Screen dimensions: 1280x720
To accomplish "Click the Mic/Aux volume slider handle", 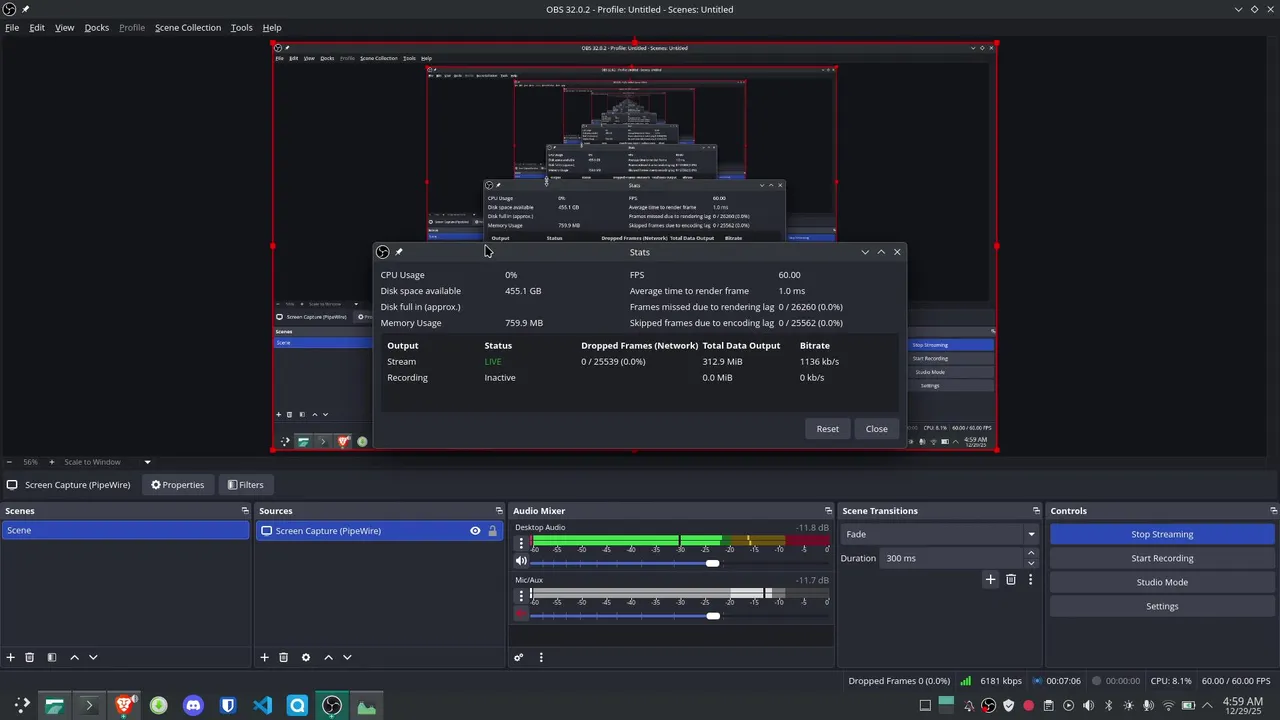I will point(712,615).
